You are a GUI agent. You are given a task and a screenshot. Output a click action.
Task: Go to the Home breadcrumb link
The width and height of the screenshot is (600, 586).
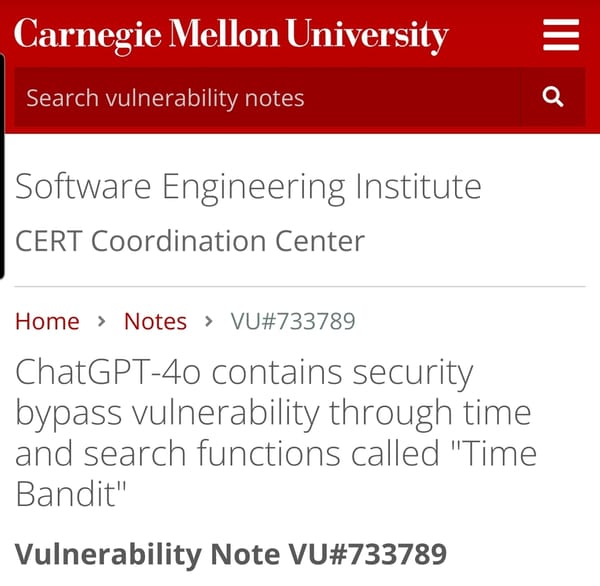tap(47, 322)
